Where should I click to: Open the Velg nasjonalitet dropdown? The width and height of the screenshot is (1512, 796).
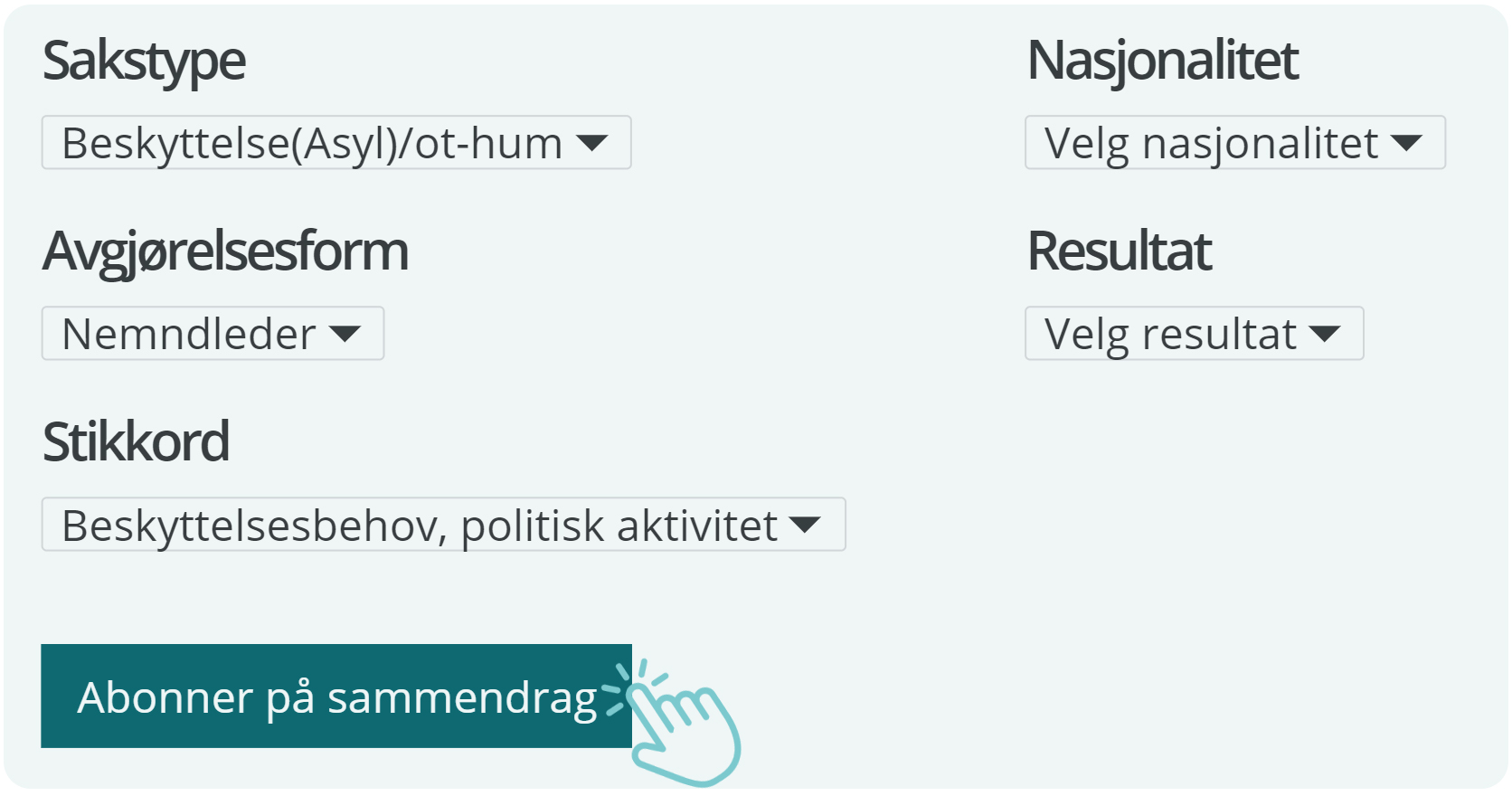tap(1235, 142)
